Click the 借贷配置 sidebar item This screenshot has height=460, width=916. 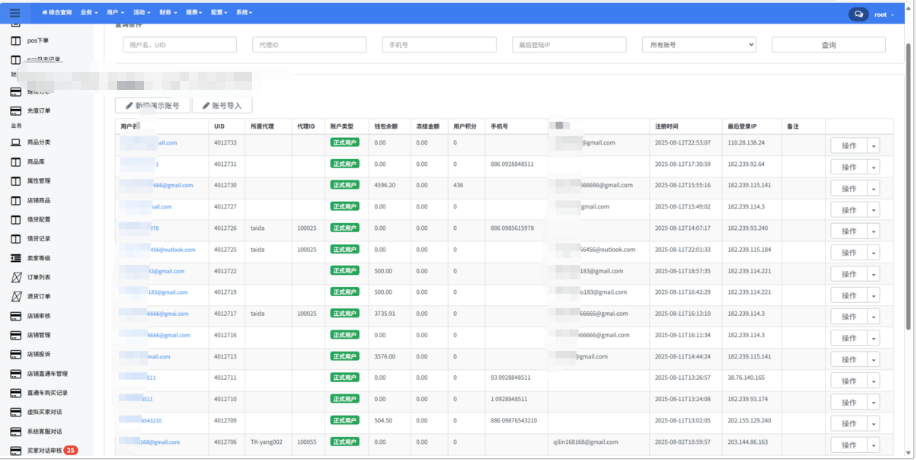click(39, 219)
